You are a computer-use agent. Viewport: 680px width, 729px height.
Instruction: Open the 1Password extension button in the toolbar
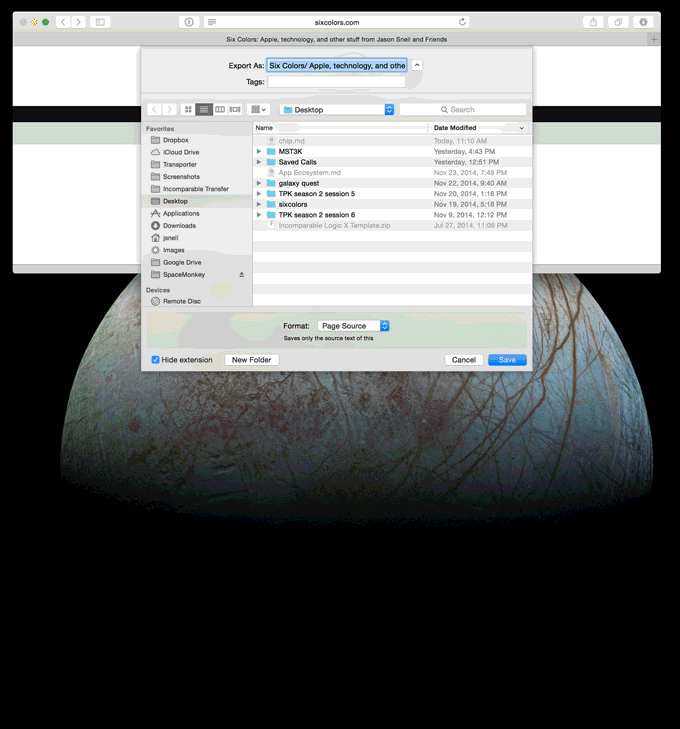tap(189, 22)
